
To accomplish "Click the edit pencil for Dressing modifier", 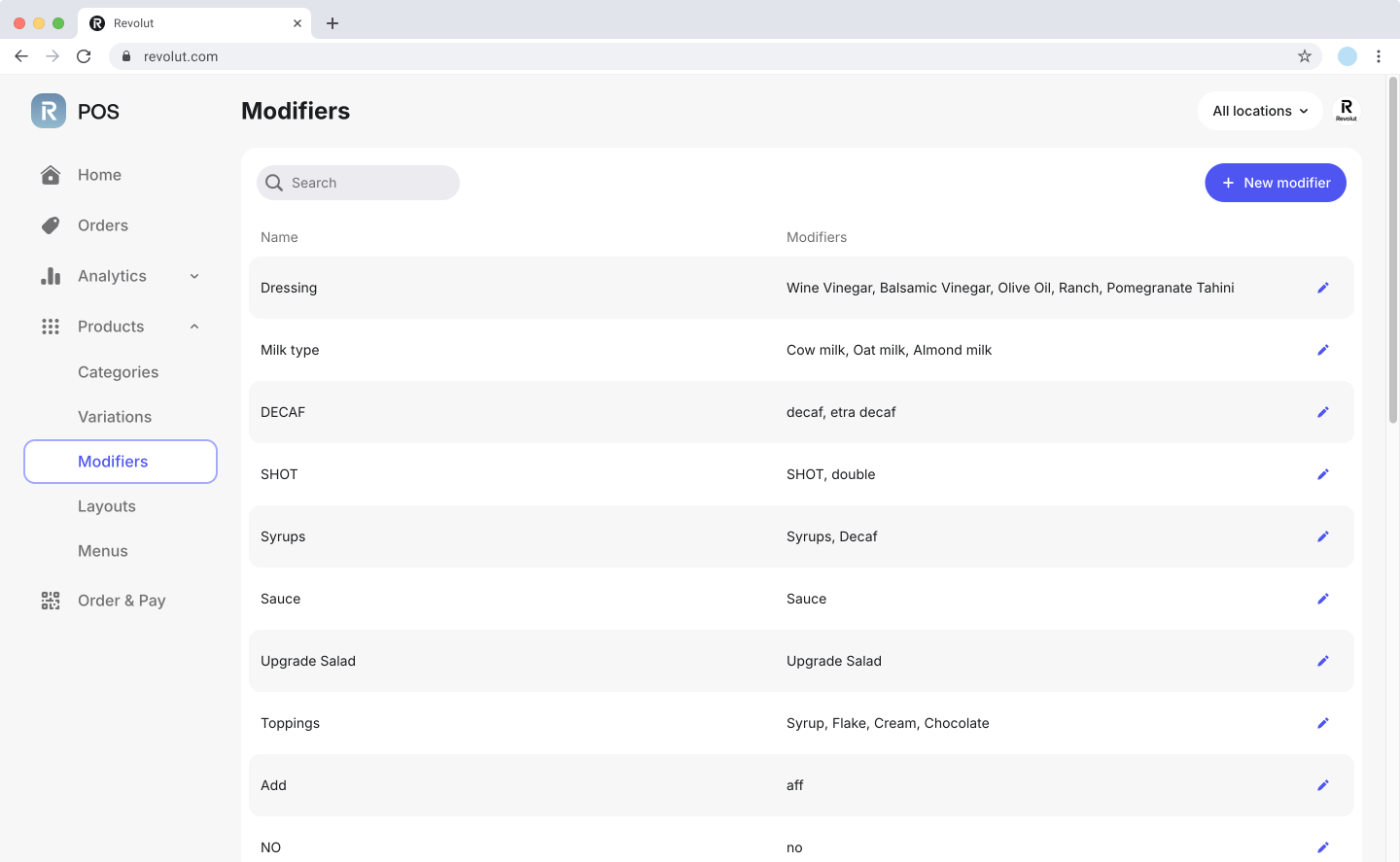I will point(1322,288).
